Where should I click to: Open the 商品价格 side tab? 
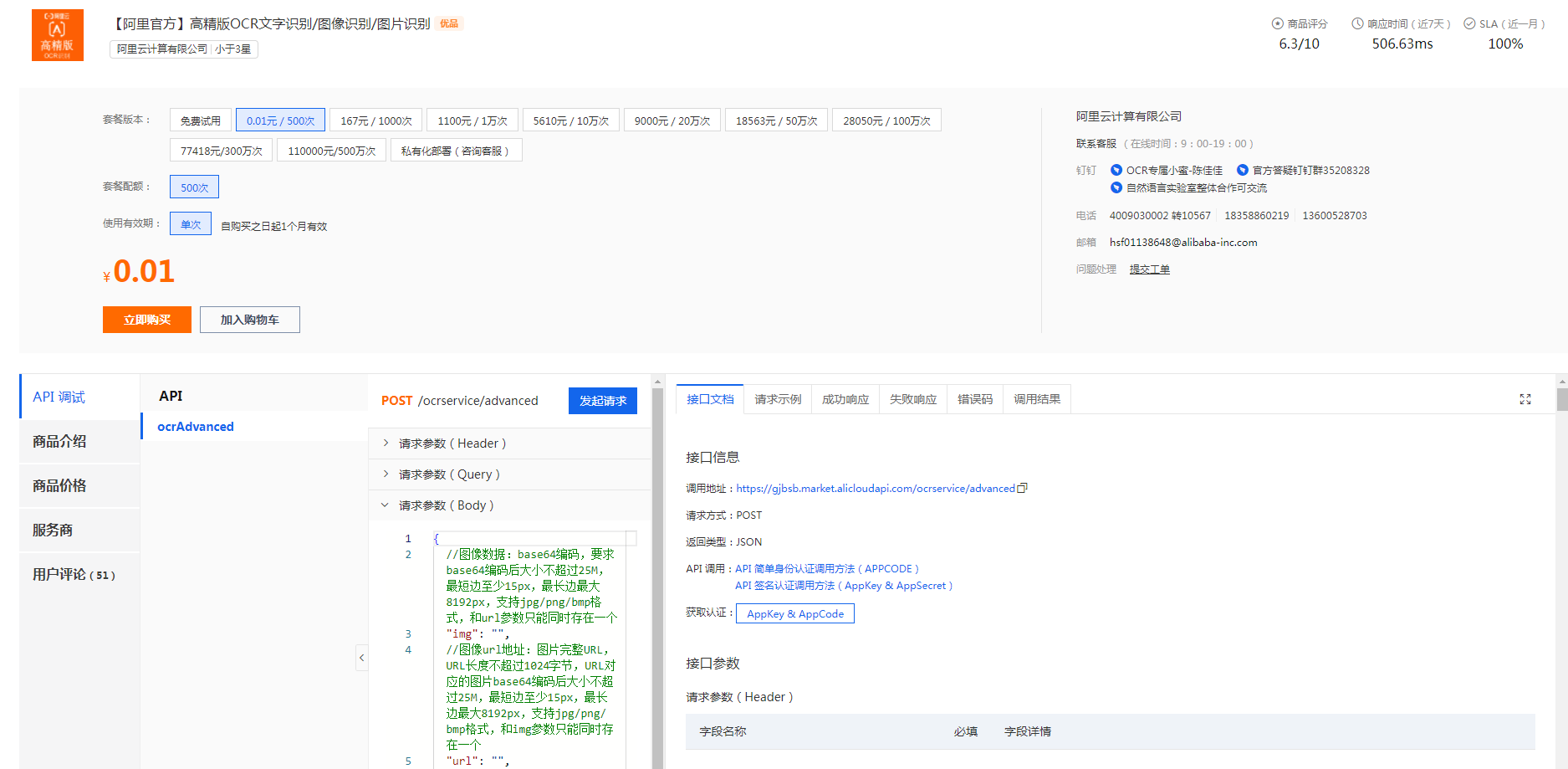(x=79, y=485)
